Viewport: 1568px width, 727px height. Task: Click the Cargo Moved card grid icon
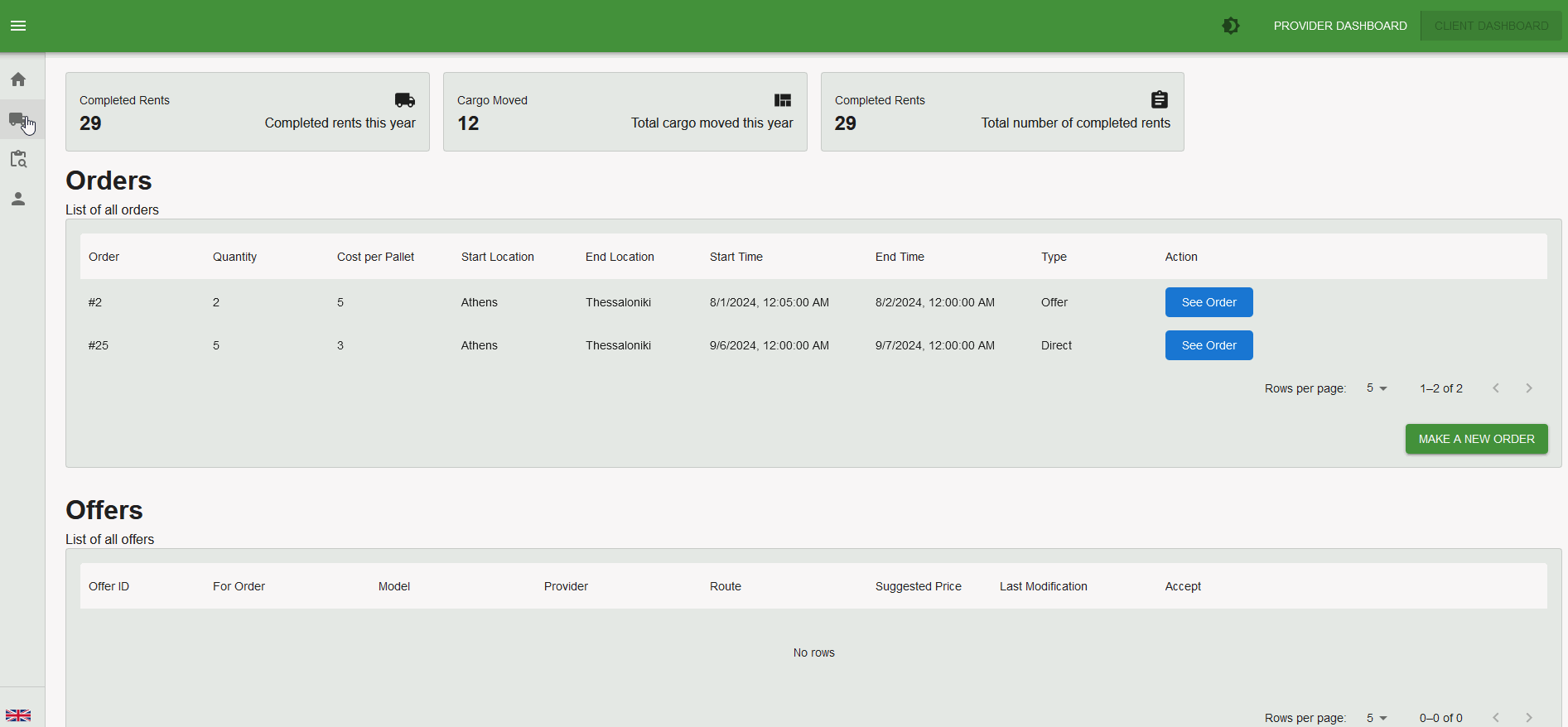click(782, 100)
